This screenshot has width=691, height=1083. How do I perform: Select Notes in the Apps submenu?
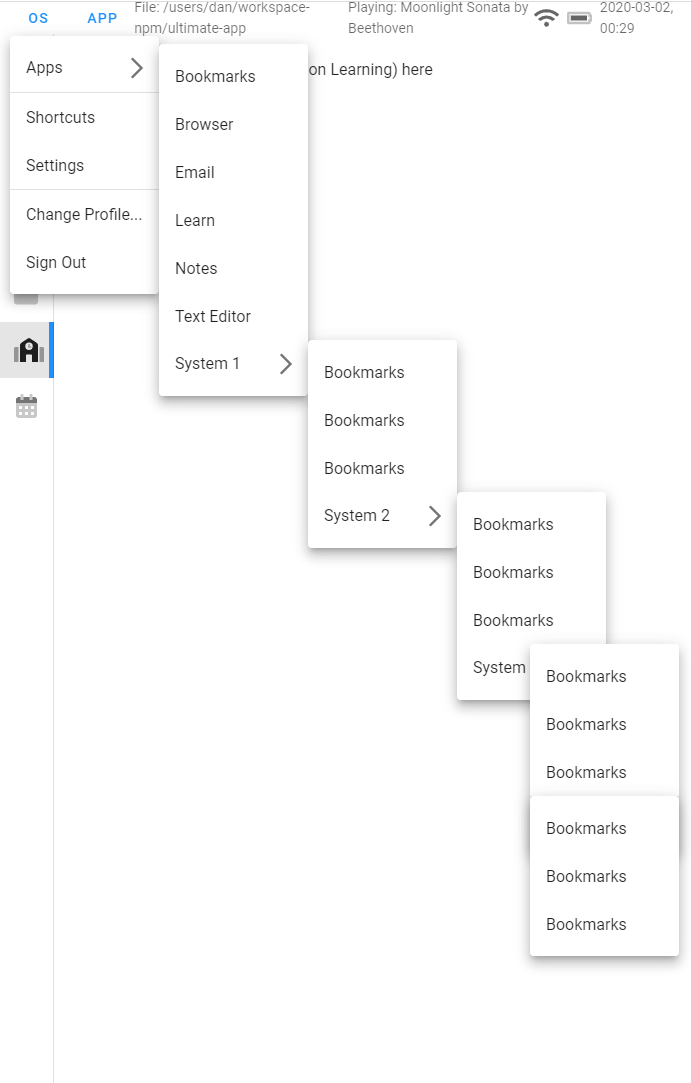(x=196, y=268)
